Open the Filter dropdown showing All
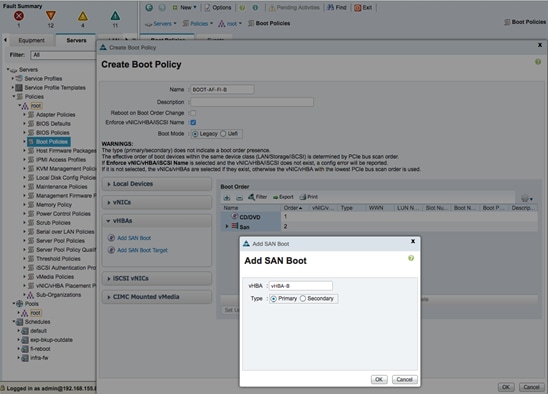548x394 pixels. (x=63, y=55)
